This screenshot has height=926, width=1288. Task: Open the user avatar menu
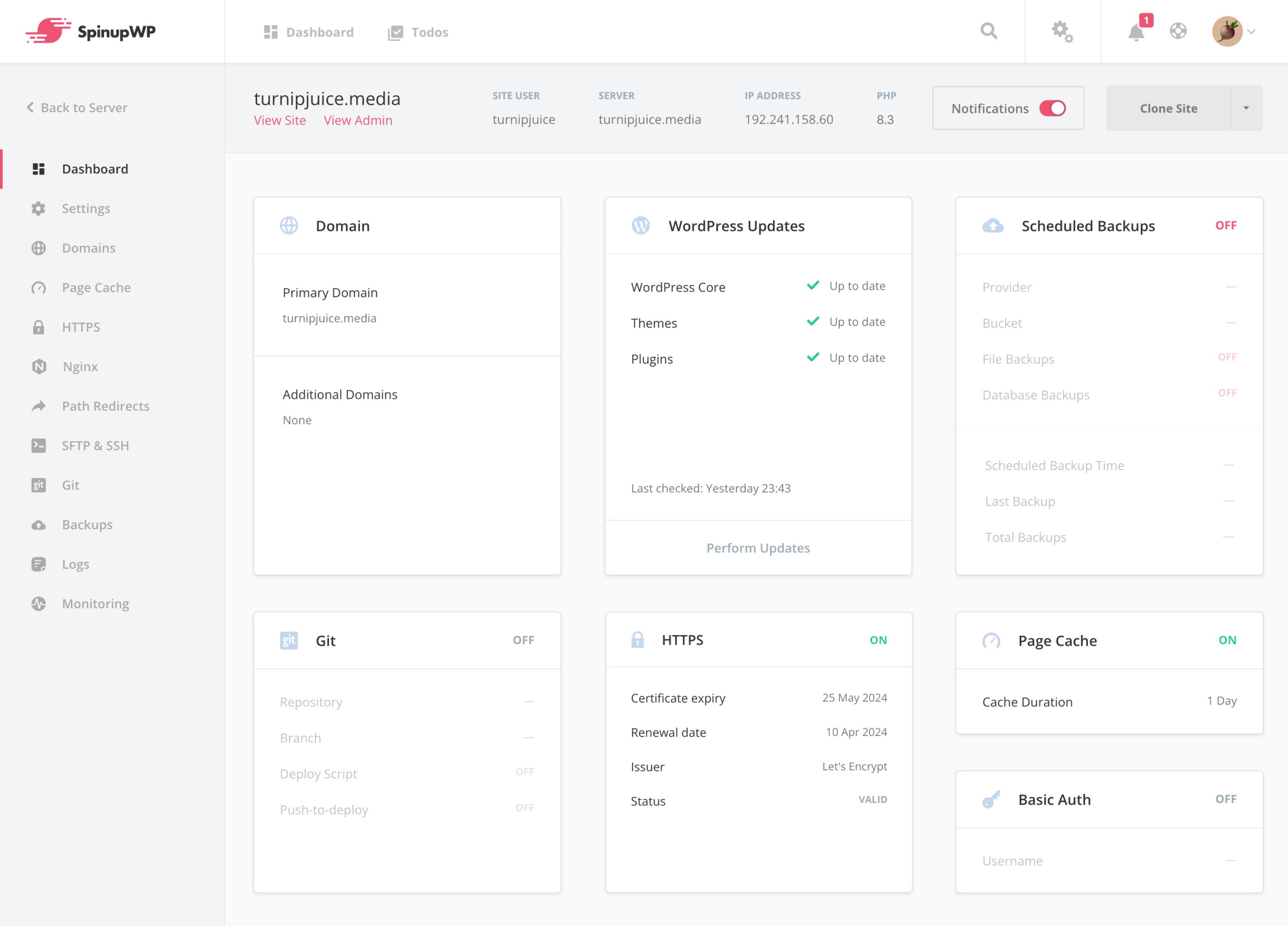coord(1227,31)
